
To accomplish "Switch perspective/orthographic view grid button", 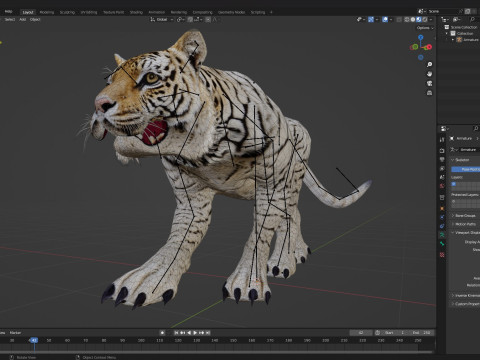I will (430, 93).
